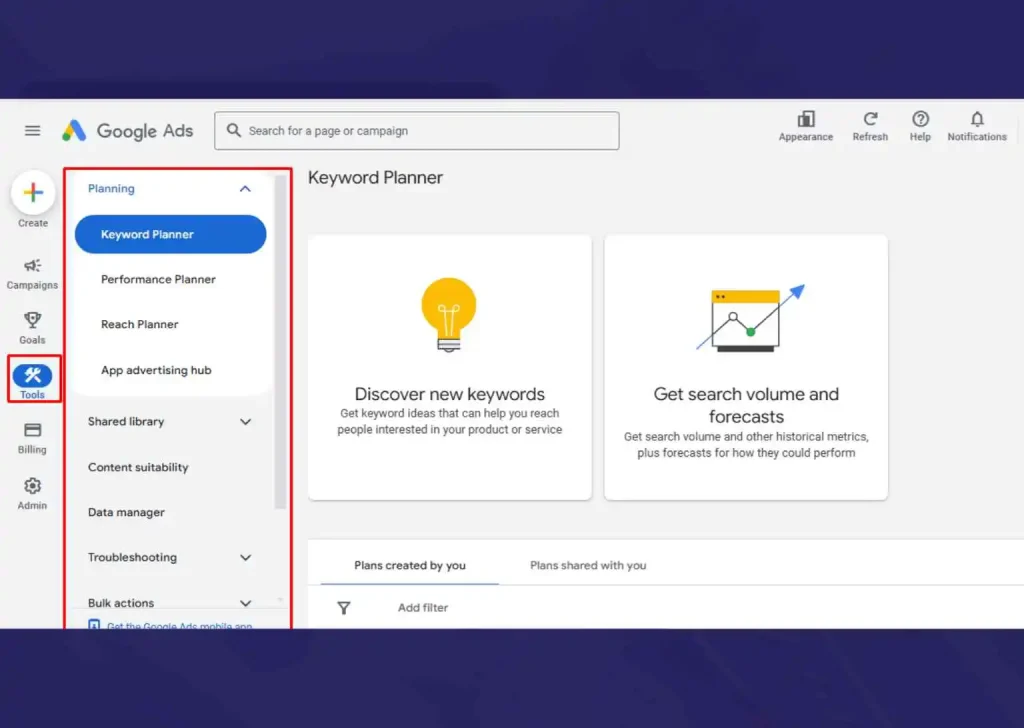Screen dimensions: 1024x728
Task: Focus the page or campaign search field
Action: (x=417, y=131)
